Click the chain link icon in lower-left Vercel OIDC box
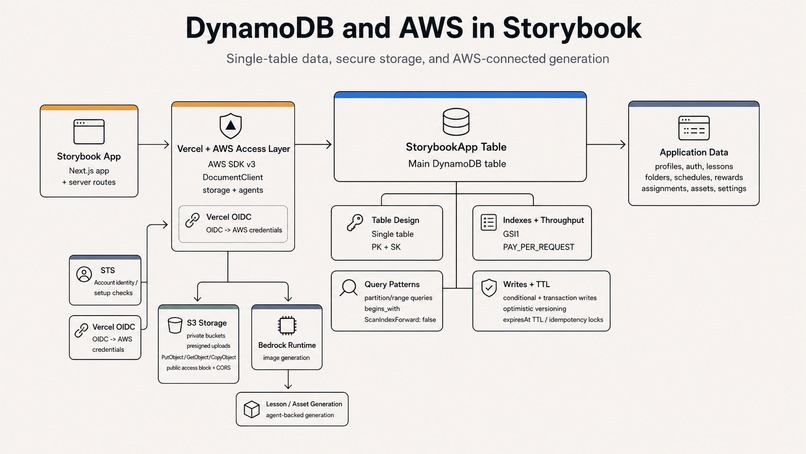The height and width of the screenshot is (454, 806). [81, 330]
